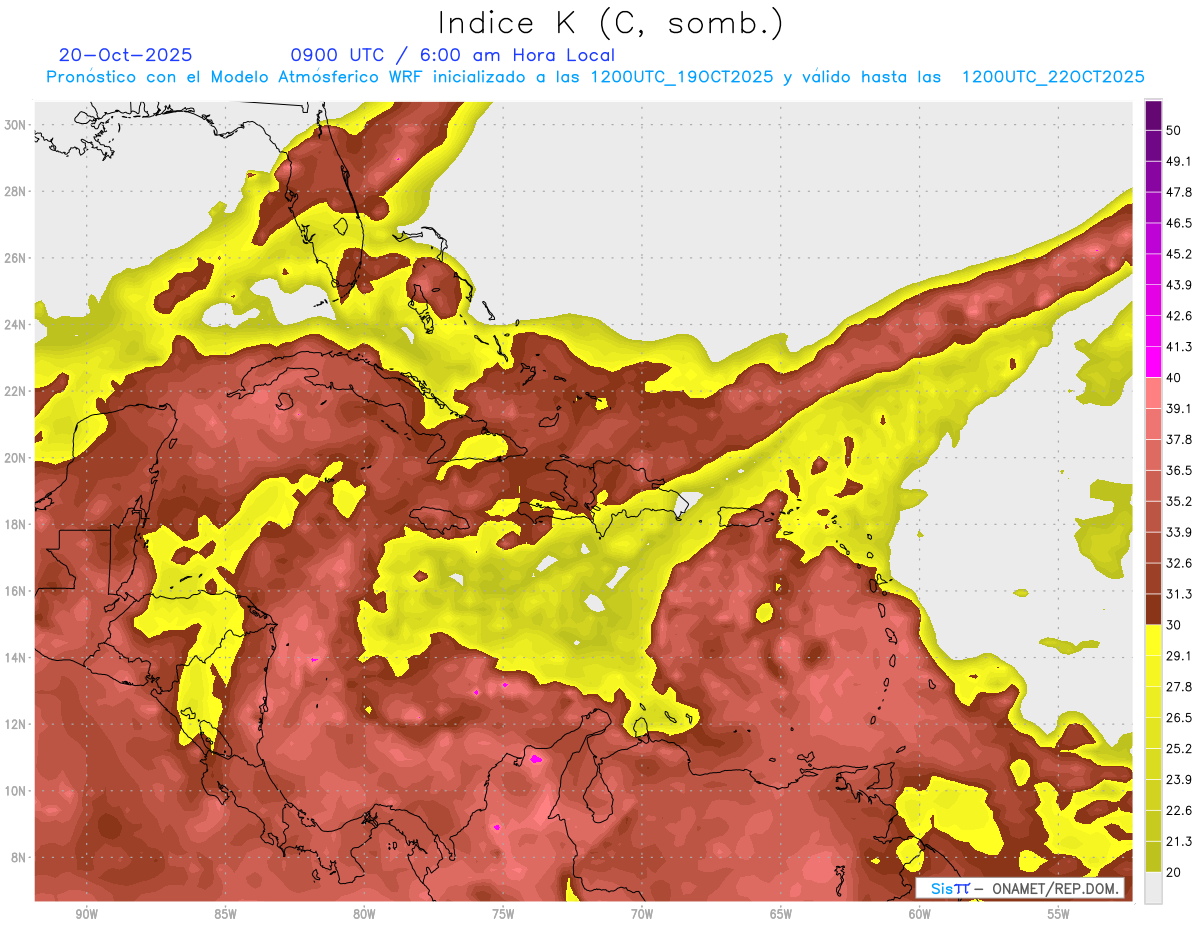Image resolution: width=1200 pixels, height=927 pixels.
Task: Click the colorbar label "46.5"
Action: (x=1179, y=223)
